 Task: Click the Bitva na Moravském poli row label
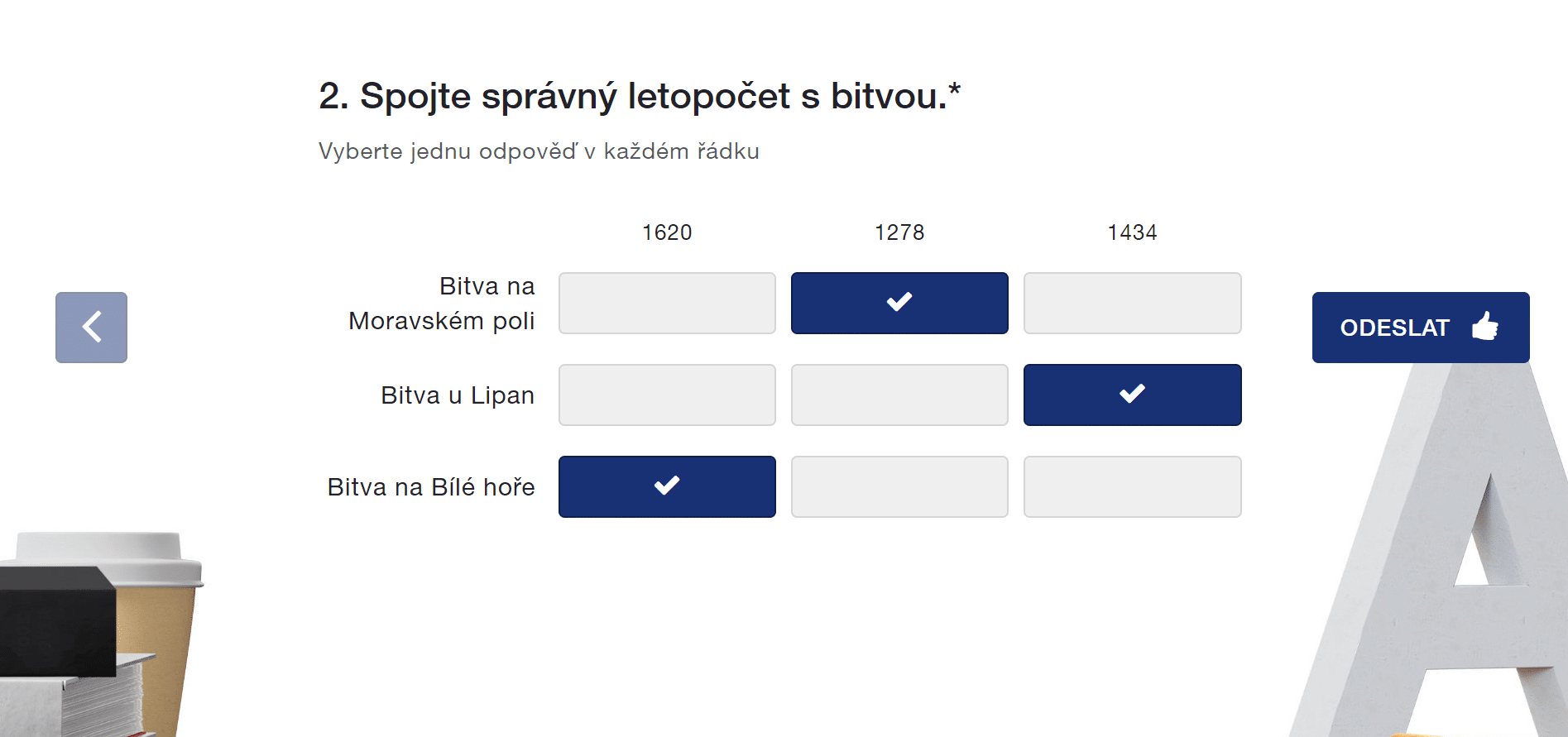(442, 304)
